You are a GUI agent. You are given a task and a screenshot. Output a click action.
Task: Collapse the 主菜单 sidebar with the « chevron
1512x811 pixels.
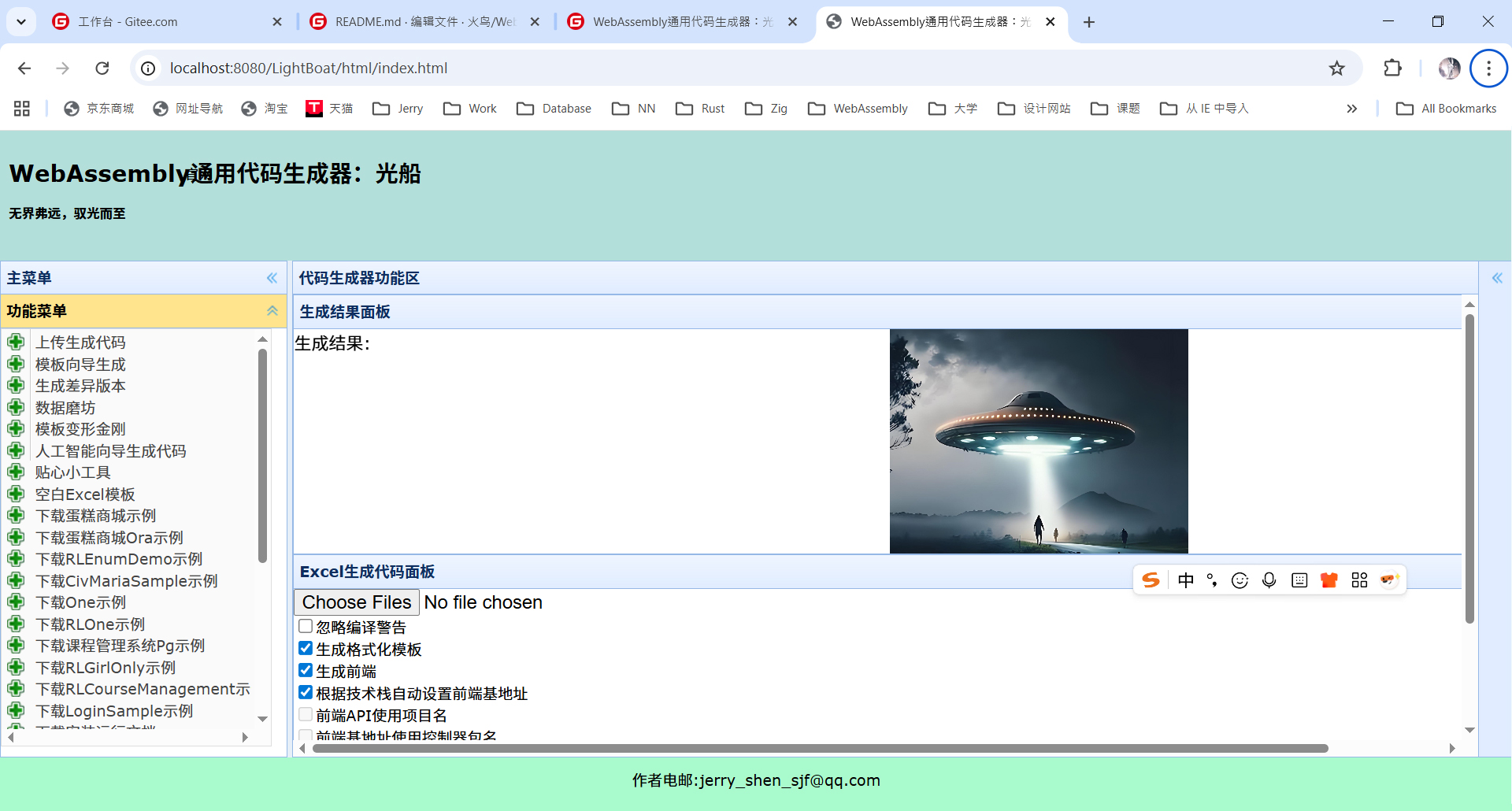[272, 278]
